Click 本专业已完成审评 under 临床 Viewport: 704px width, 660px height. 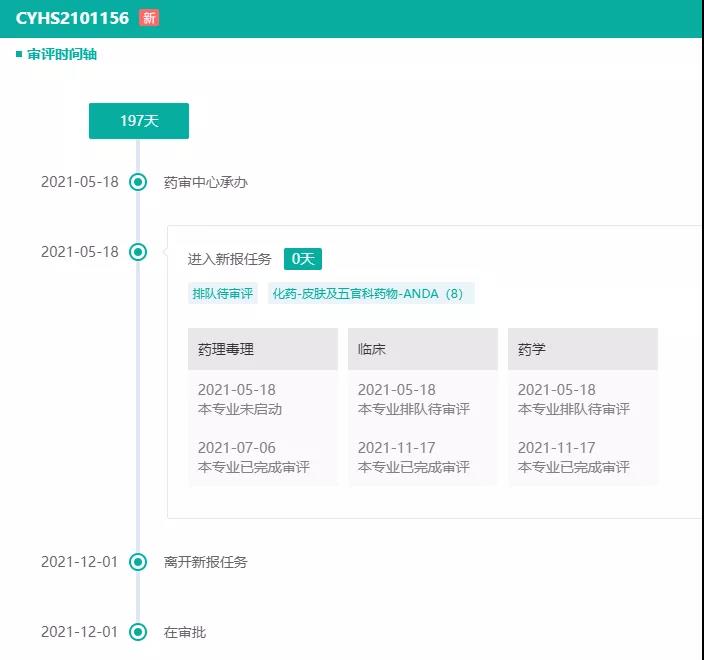tap(414, 467)
